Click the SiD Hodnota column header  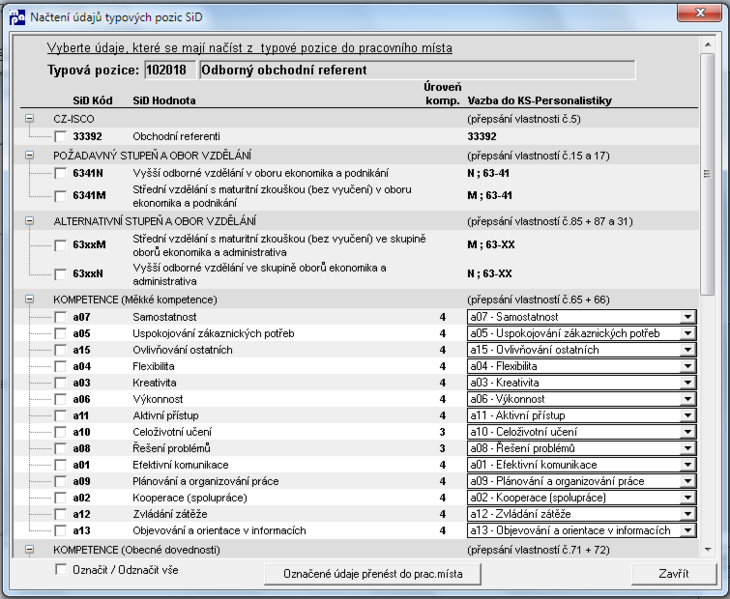[164, 101]
